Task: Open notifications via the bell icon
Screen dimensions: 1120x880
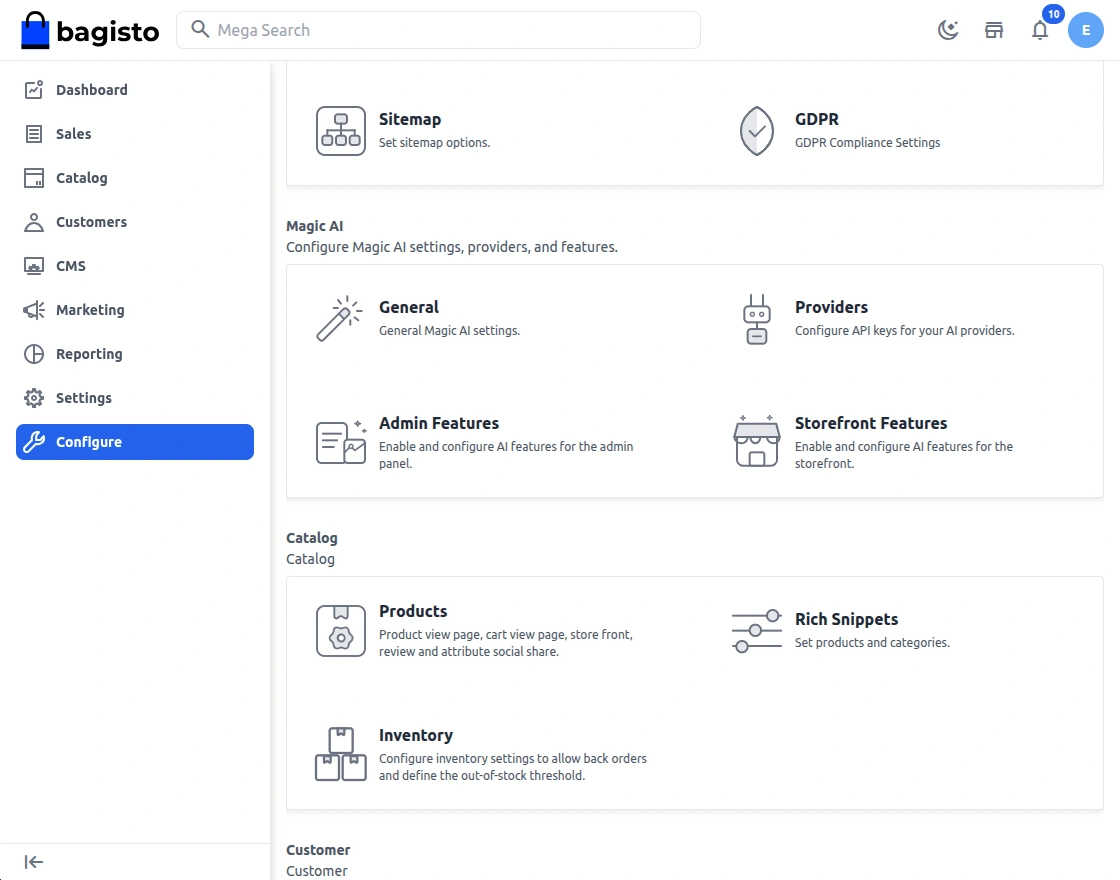Action: 1040,31
